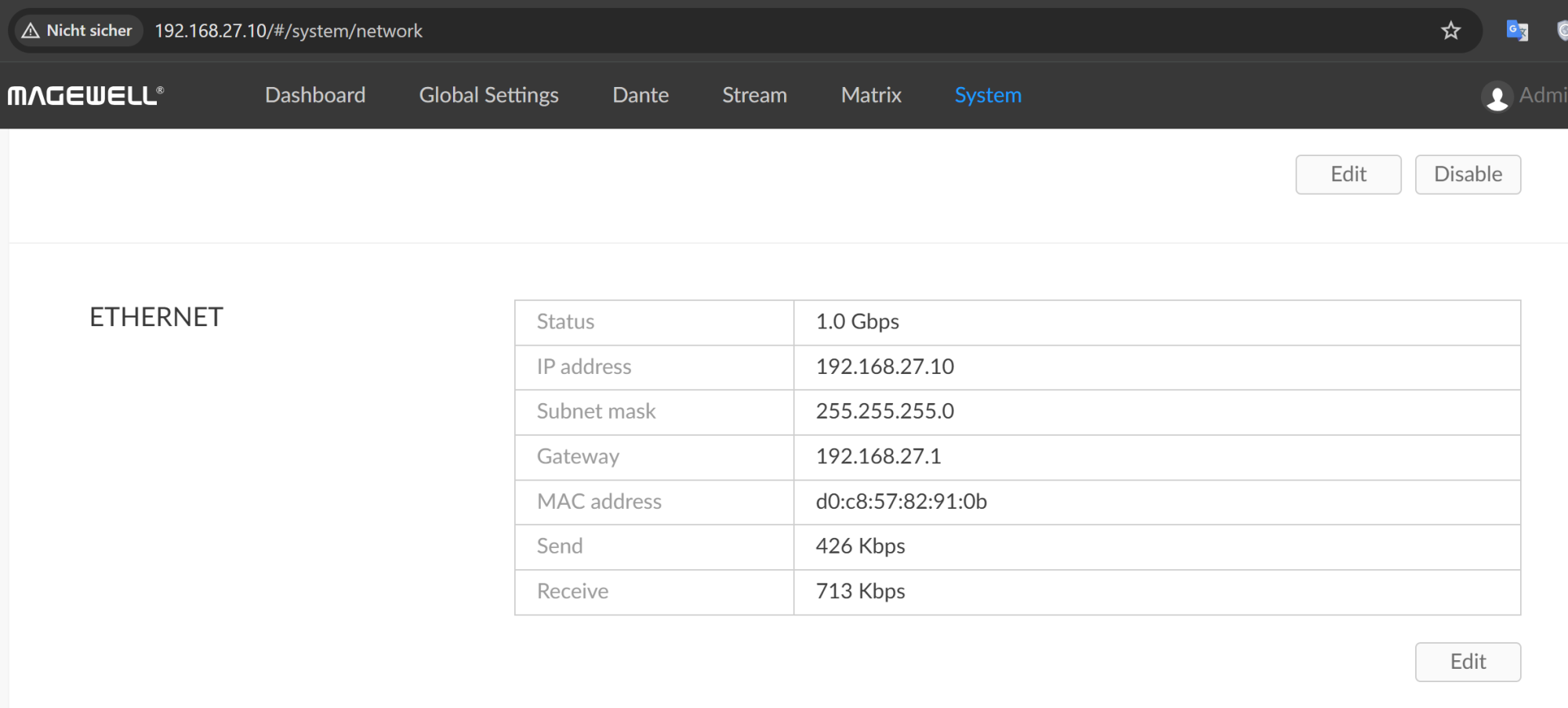This screenshot has height=708, width=1568.
Task: Click the browser address bar URL
Action: [x=289, y=31]
